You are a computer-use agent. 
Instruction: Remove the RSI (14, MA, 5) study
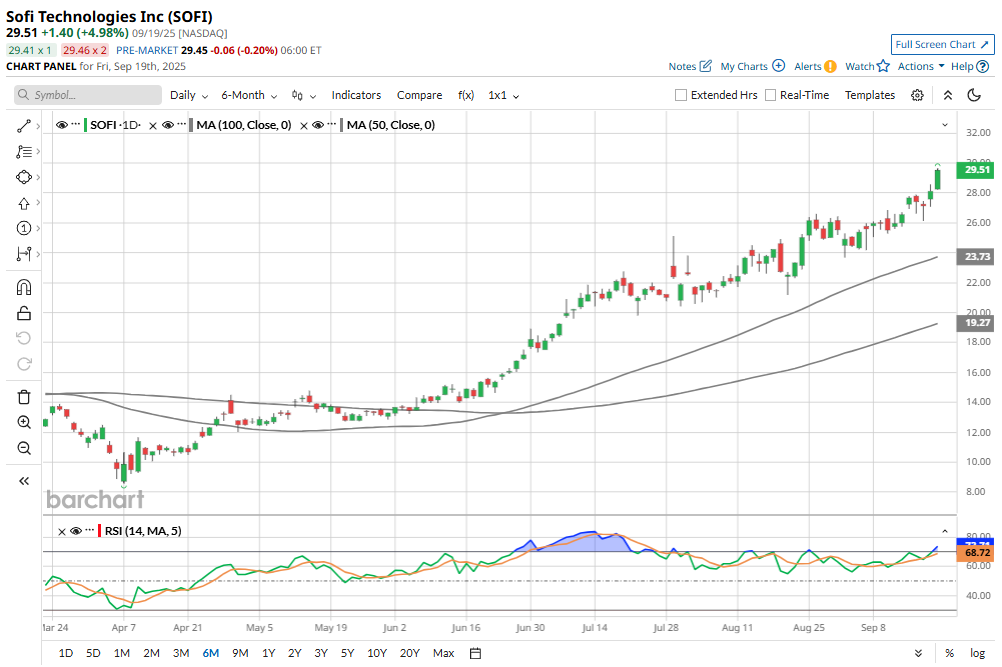pyautogui.click(x=61, y=532)
